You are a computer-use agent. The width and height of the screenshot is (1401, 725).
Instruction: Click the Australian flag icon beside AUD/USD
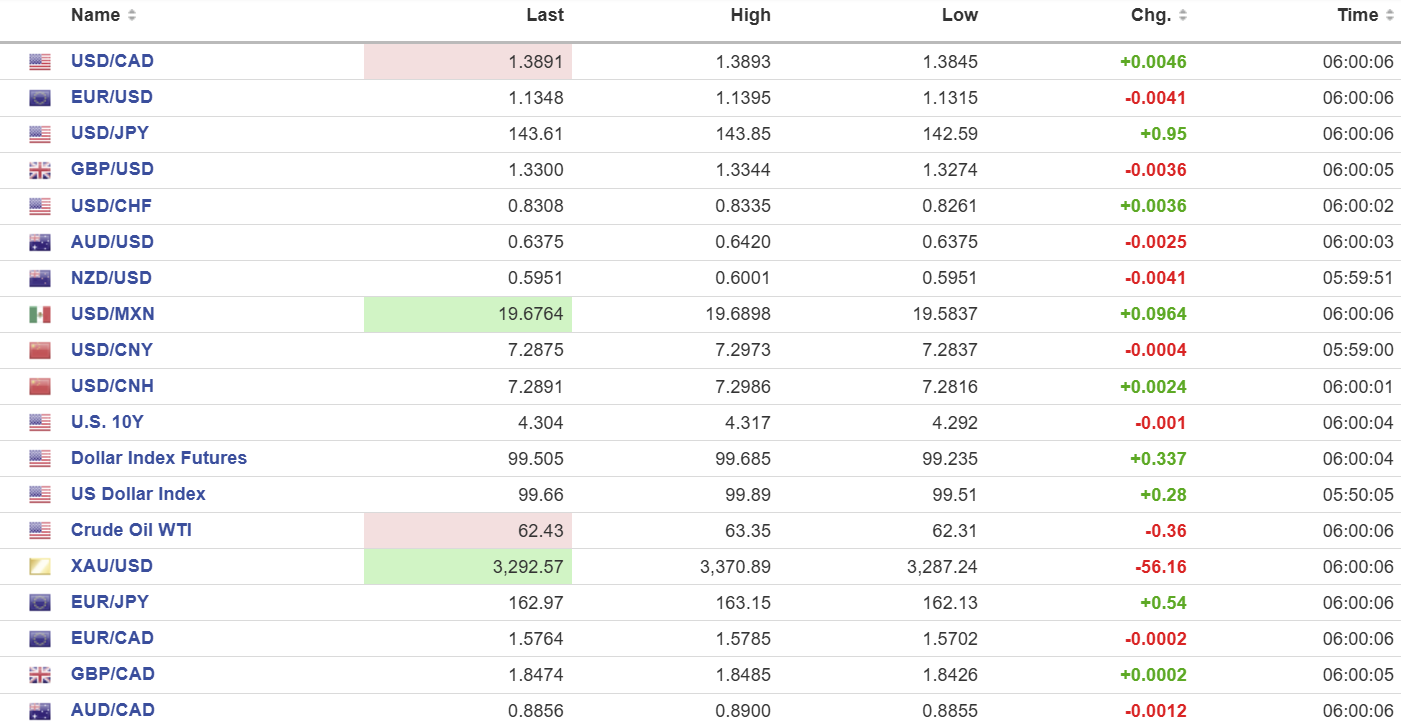pyautogui.click(x=40, y=242)
